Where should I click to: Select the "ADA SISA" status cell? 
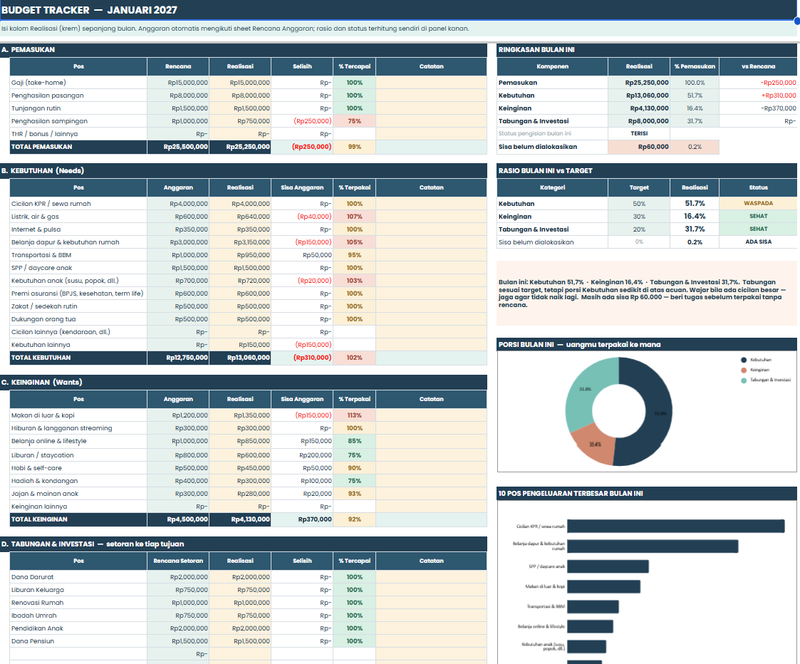758,242
